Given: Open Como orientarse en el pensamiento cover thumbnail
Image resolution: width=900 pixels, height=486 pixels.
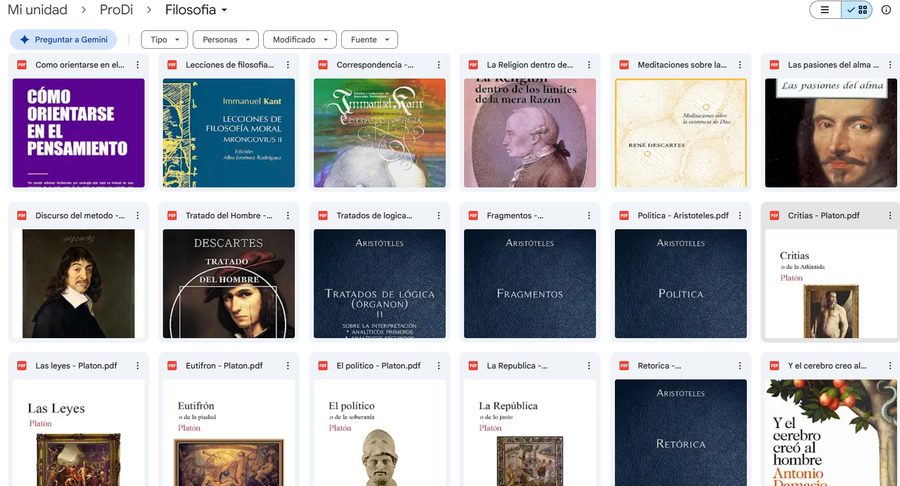Looking at the screenshot, I should 79,133.
